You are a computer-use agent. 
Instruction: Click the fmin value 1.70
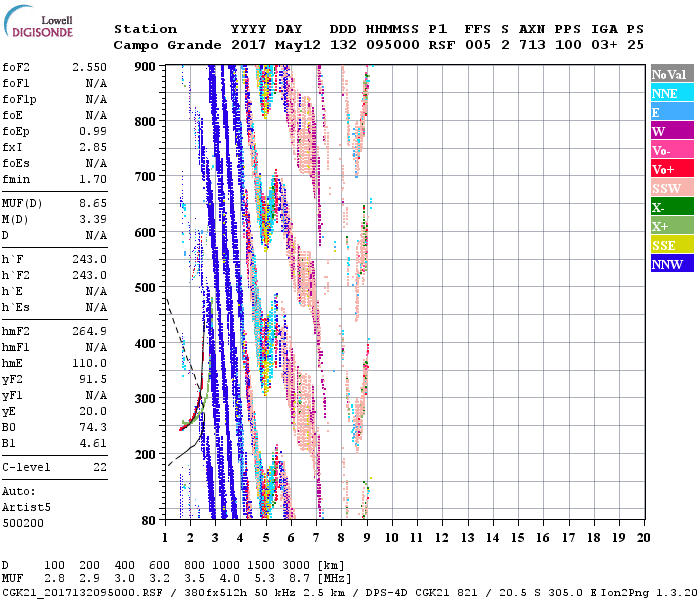tap(93, 179)
